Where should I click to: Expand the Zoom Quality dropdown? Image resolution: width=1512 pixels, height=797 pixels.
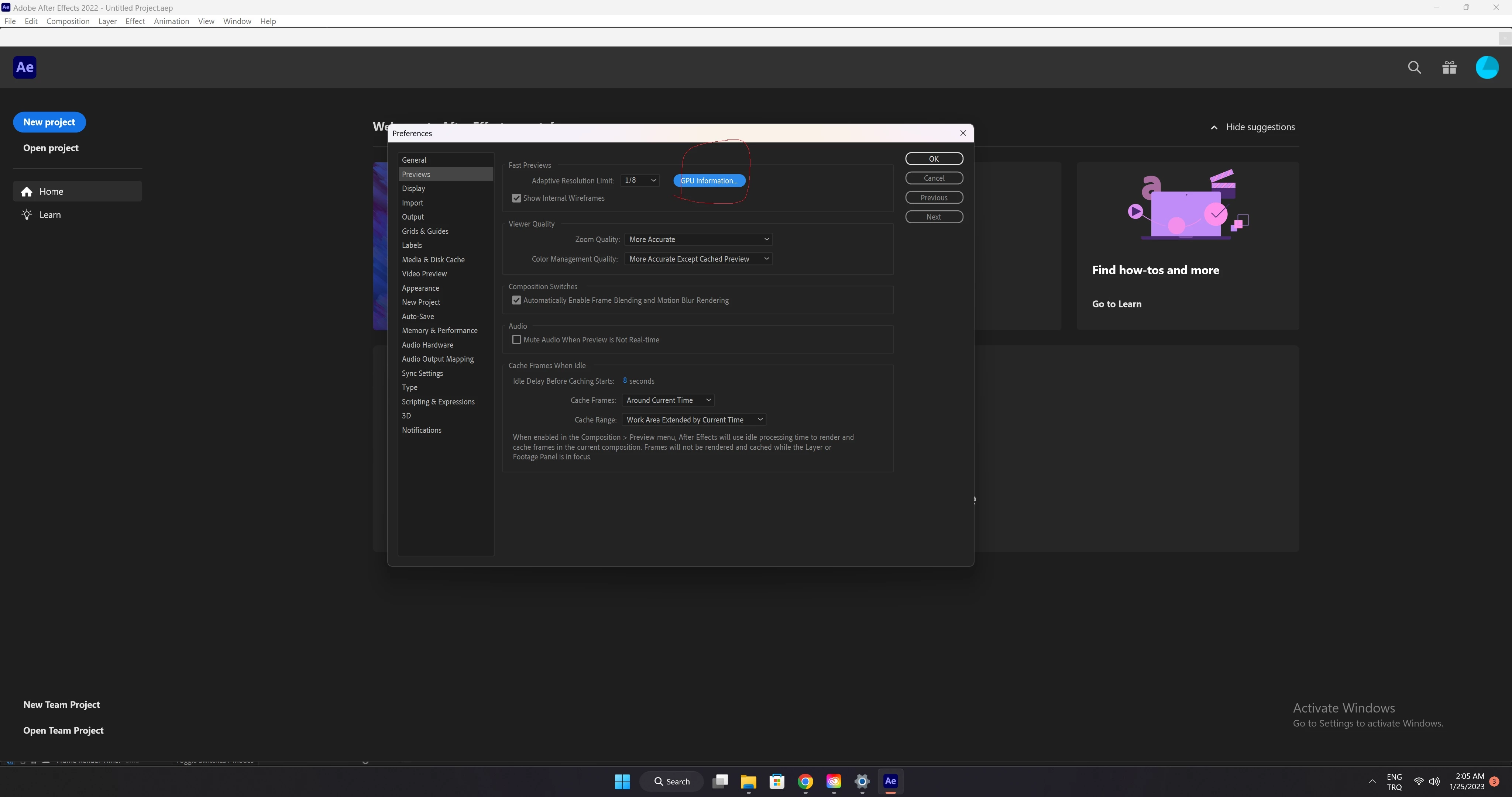(698, 239)
